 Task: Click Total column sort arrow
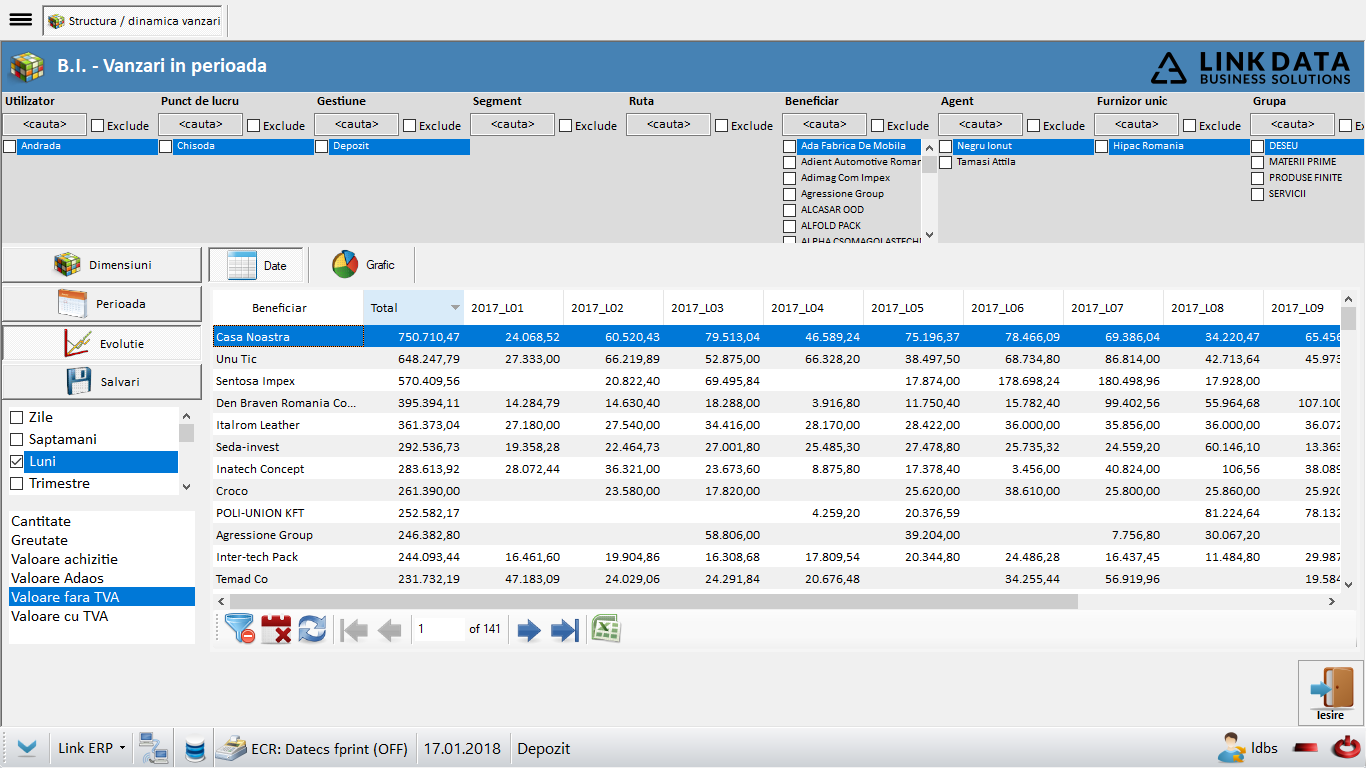pyautogui.click(x=456, y=308)
